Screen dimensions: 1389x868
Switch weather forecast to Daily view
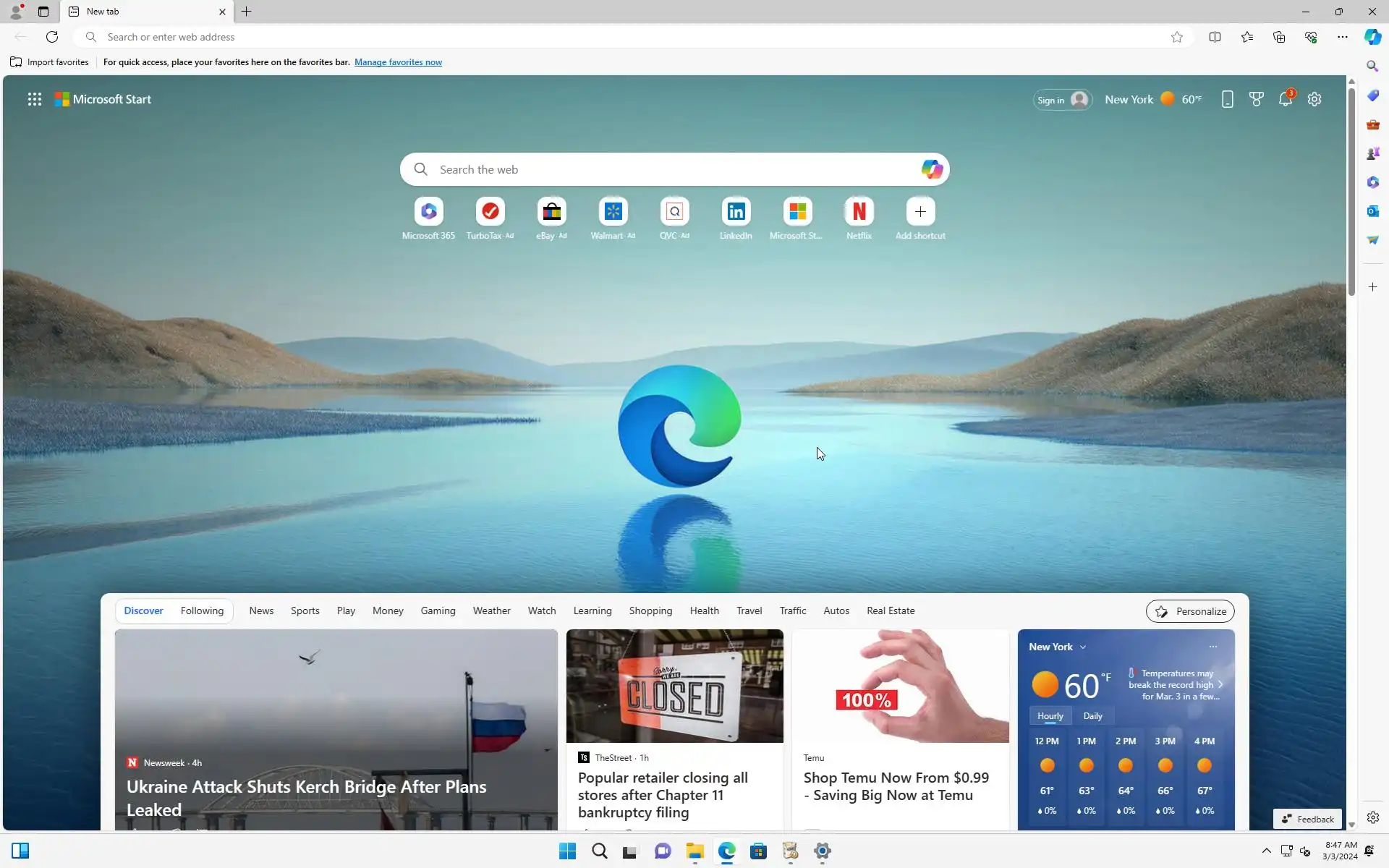(x=1092, y=716)
